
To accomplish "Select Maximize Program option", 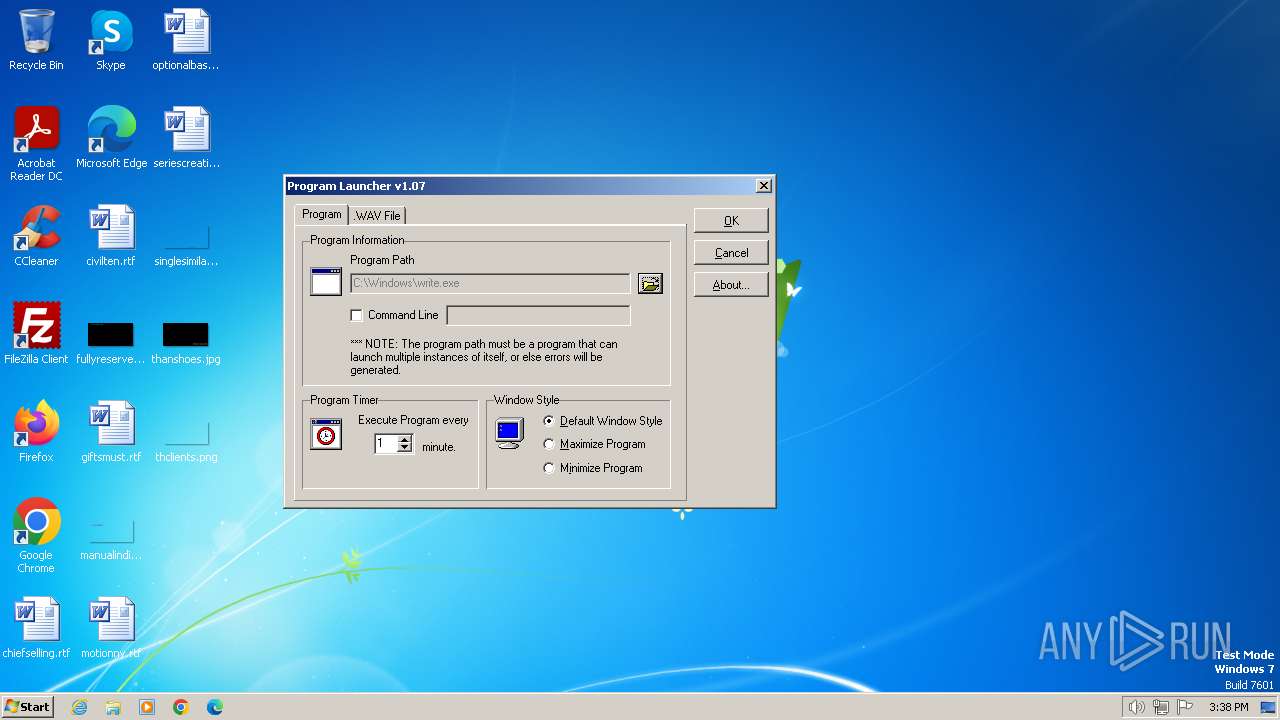I will click(x=549, y=444).
